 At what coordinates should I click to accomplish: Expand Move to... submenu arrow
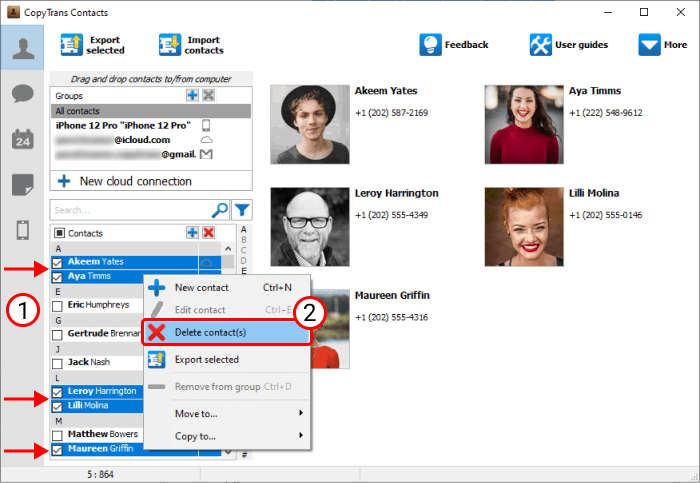(x=301, y=413)
